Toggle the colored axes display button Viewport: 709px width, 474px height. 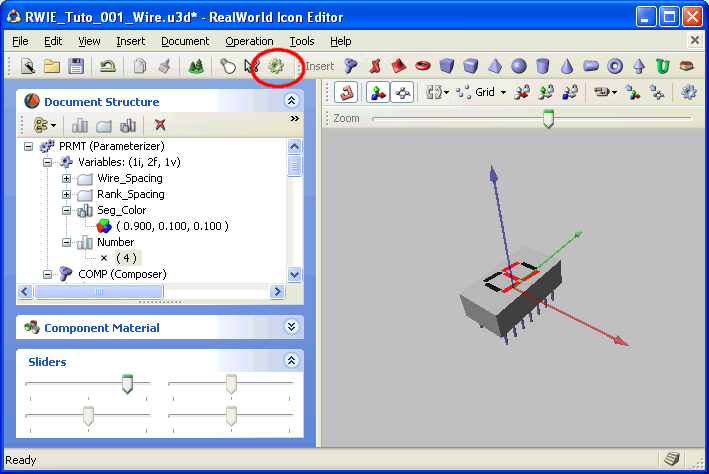378,92
